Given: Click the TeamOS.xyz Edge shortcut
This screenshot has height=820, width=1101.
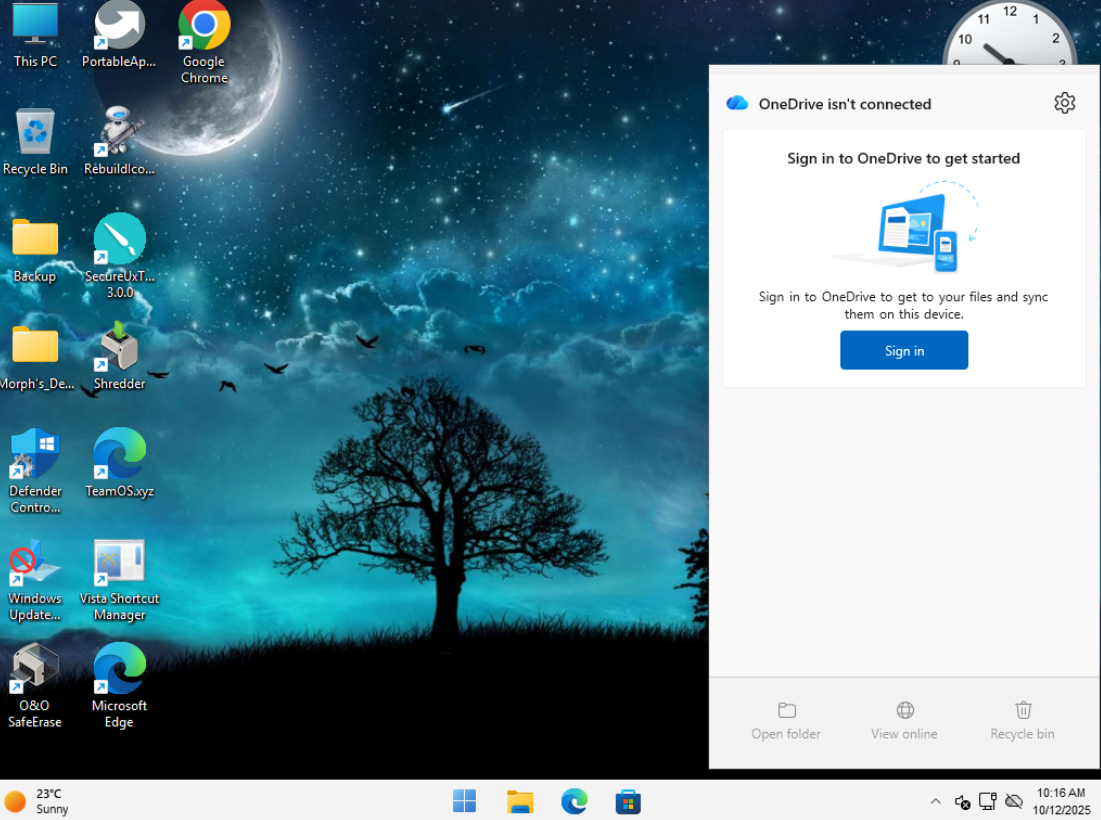Looking at the screenshot, I should 119,456.
